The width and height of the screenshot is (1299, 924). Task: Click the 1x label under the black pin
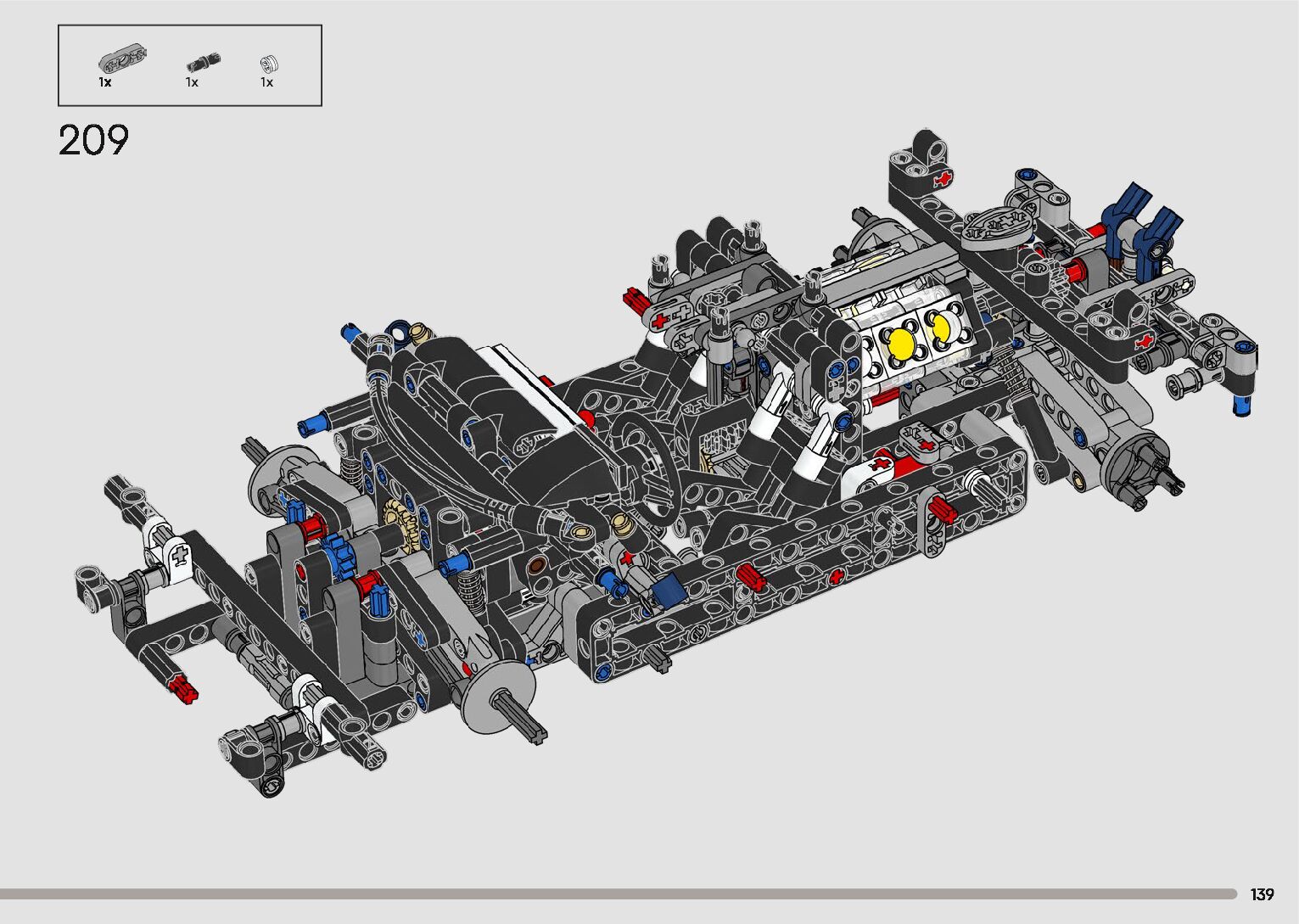point(193,82)
